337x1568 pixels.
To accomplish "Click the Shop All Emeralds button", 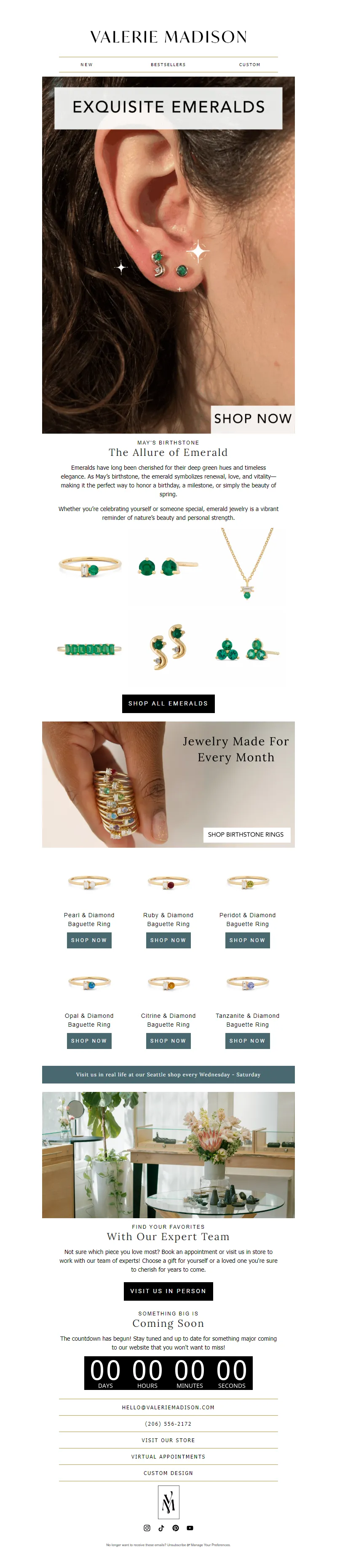I will coord(168,703).
